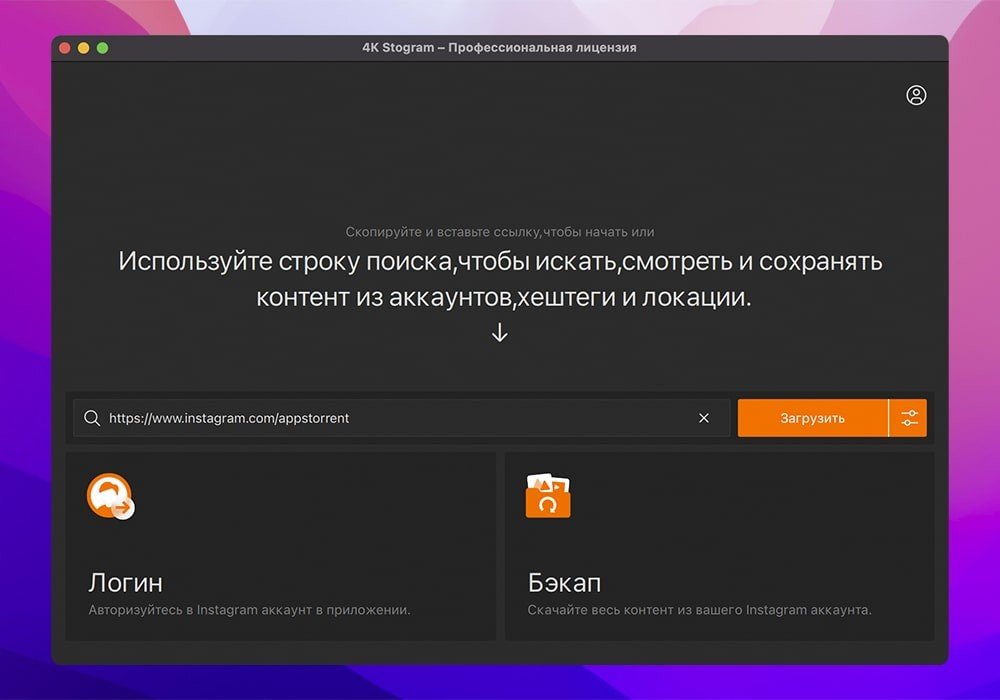Click the 'Скачайте весь контент' description text
Viewport: 1000px width, 700px height.
[x=699, y=609]
